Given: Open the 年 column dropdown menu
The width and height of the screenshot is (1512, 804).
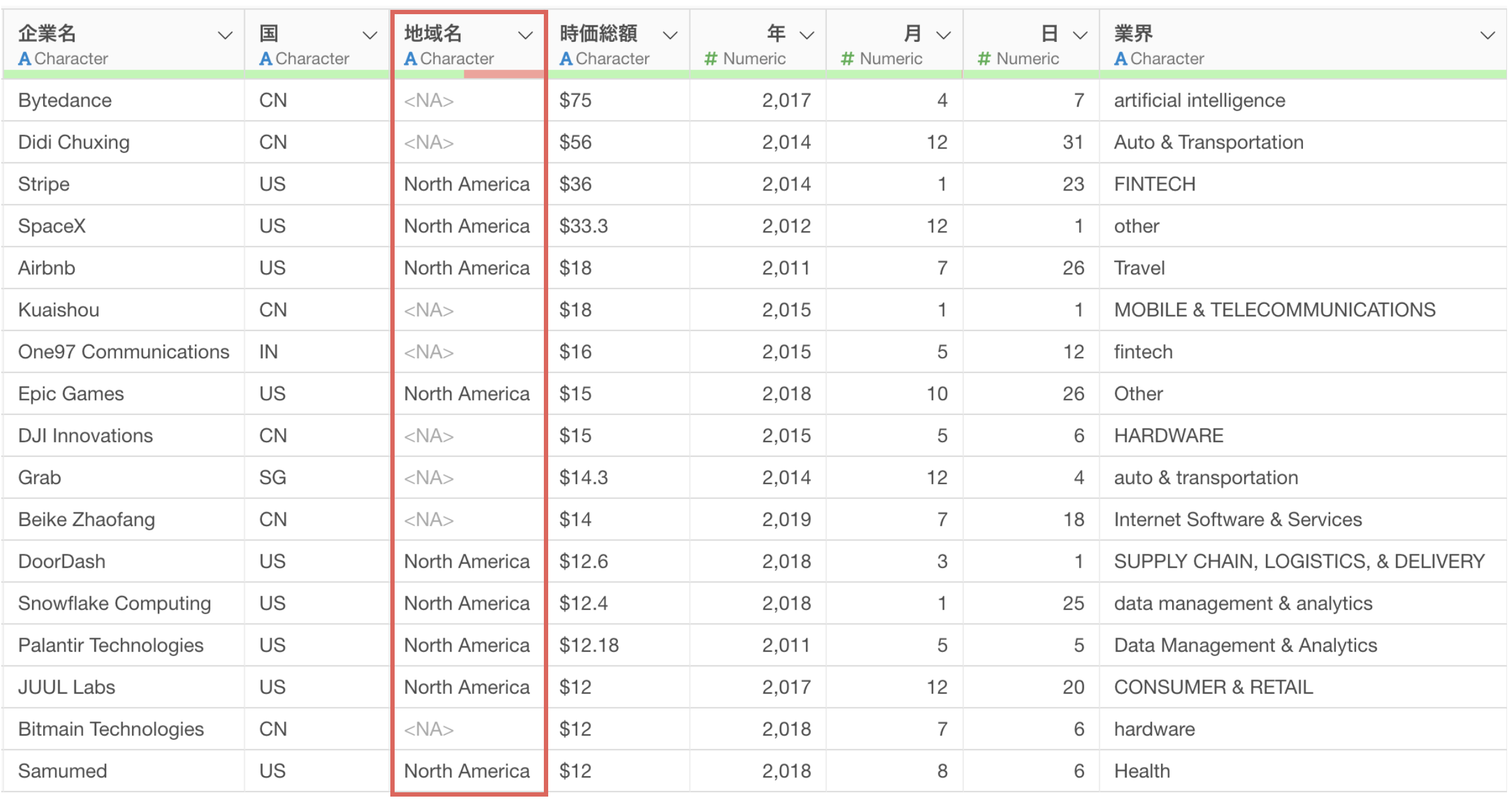Looking at the screenshot, I should (807, 35).
